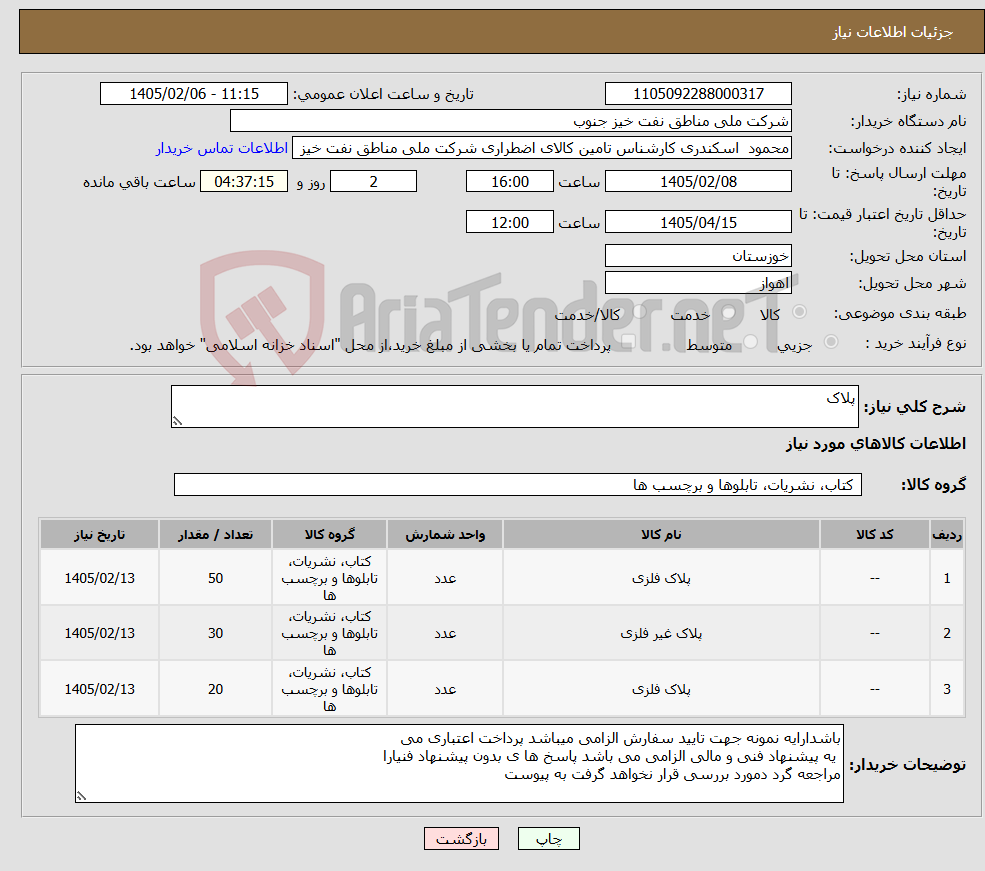Click quantity 20 in row 3
This screenshot has height=871, width=985.
point(215,690)
